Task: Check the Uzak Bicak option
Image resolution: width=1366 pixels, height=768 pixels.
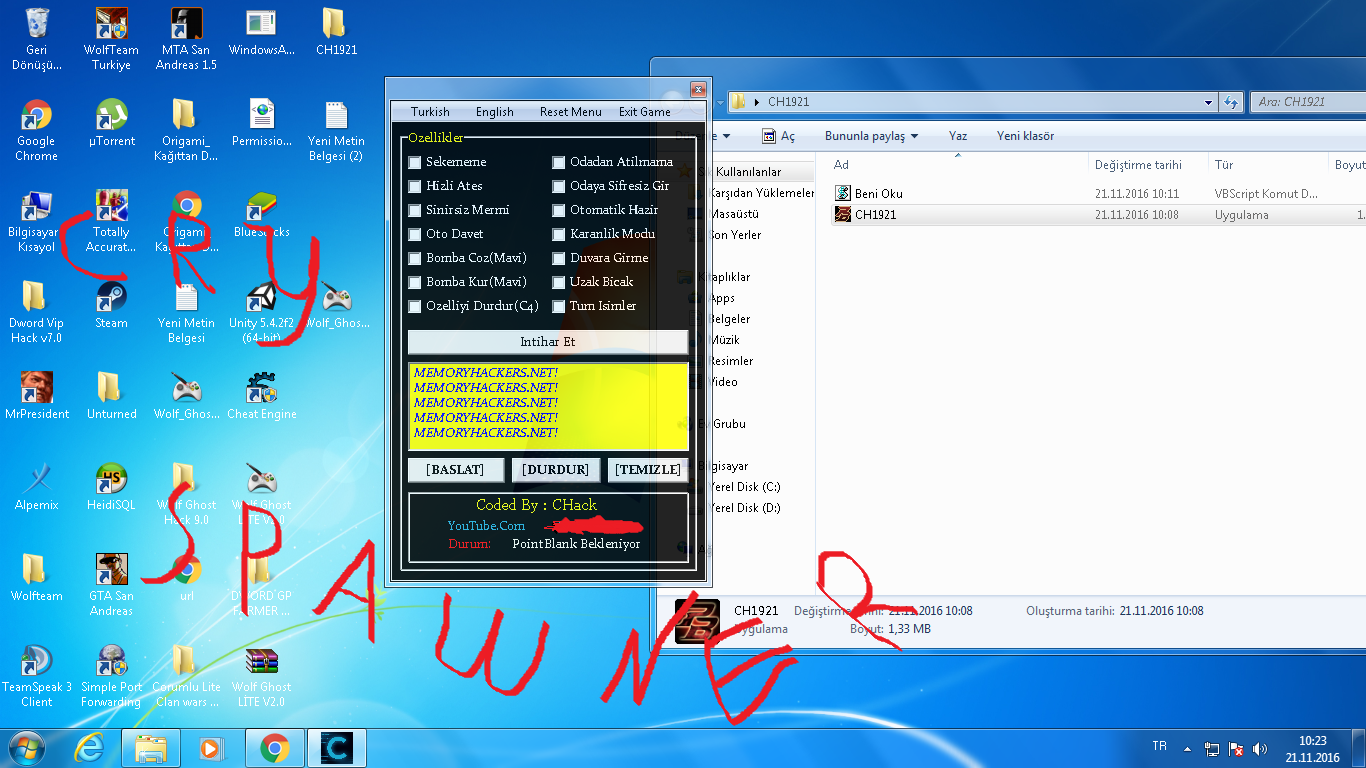Action: click(559, 282)
